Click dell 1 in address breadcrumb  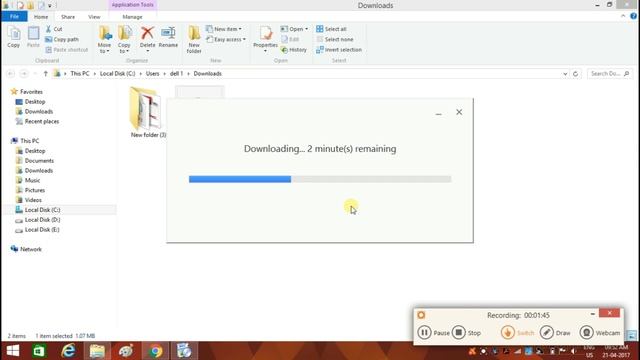point(176,73)
